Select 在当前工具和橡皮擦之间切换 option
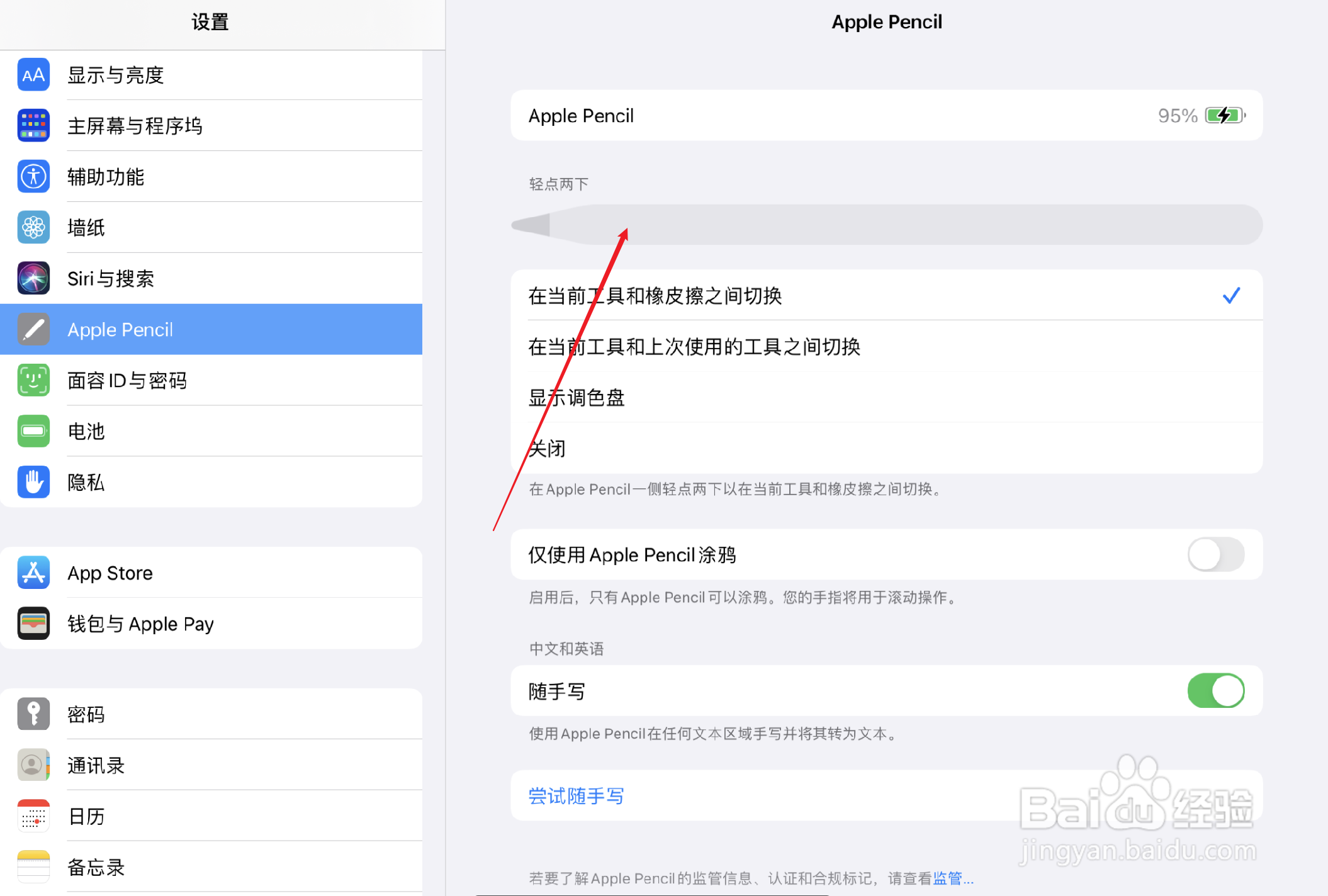 pos(886,295)
